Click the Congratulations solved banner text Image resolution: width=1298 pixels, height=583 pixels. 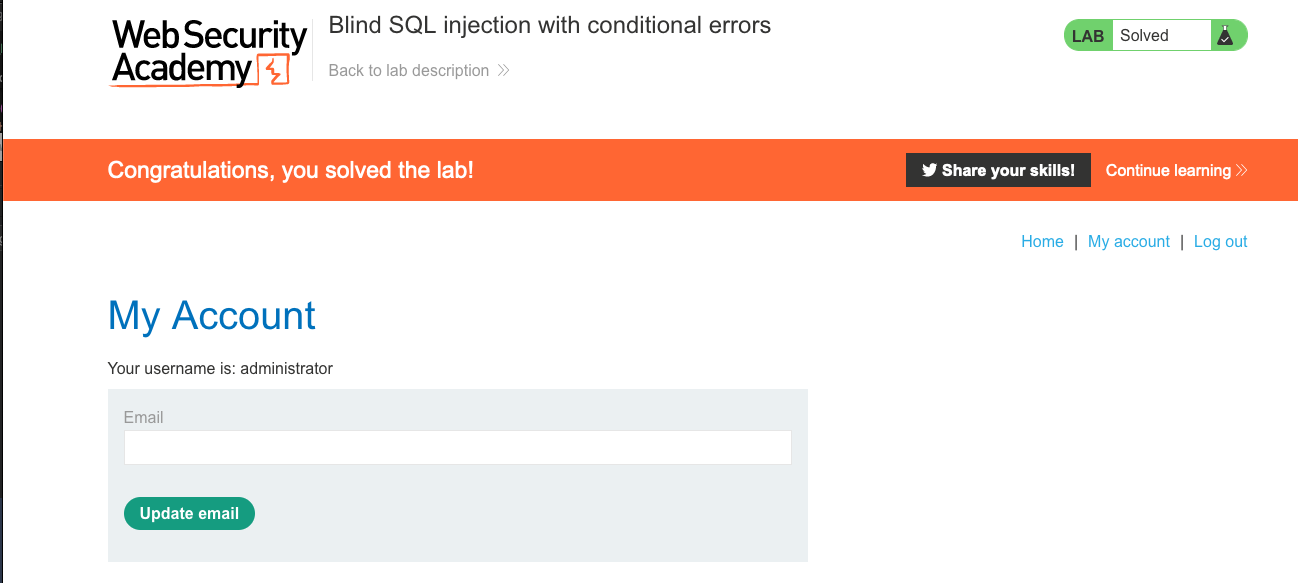click(290, 170)
